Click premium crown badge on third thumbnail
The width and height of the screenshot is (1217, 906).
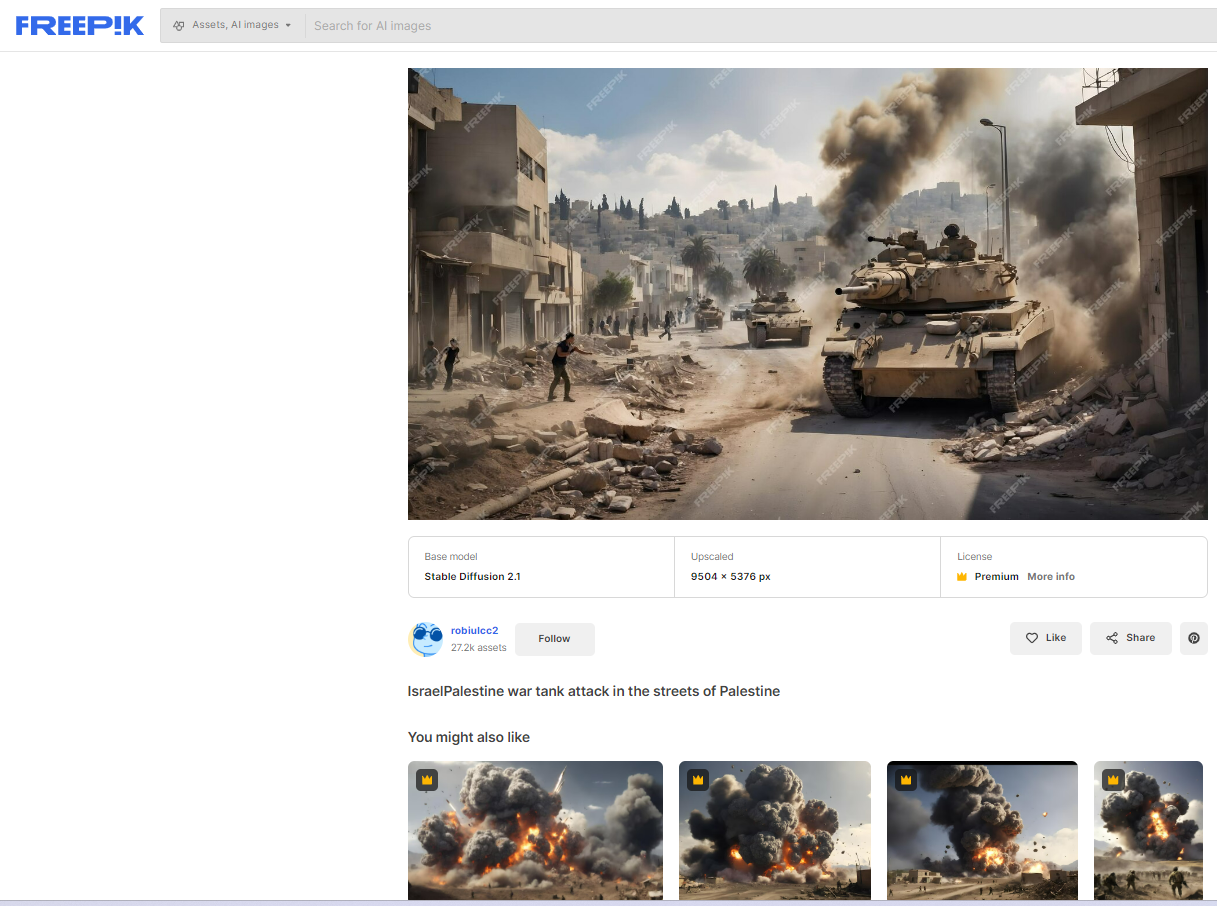pos(906,780)
